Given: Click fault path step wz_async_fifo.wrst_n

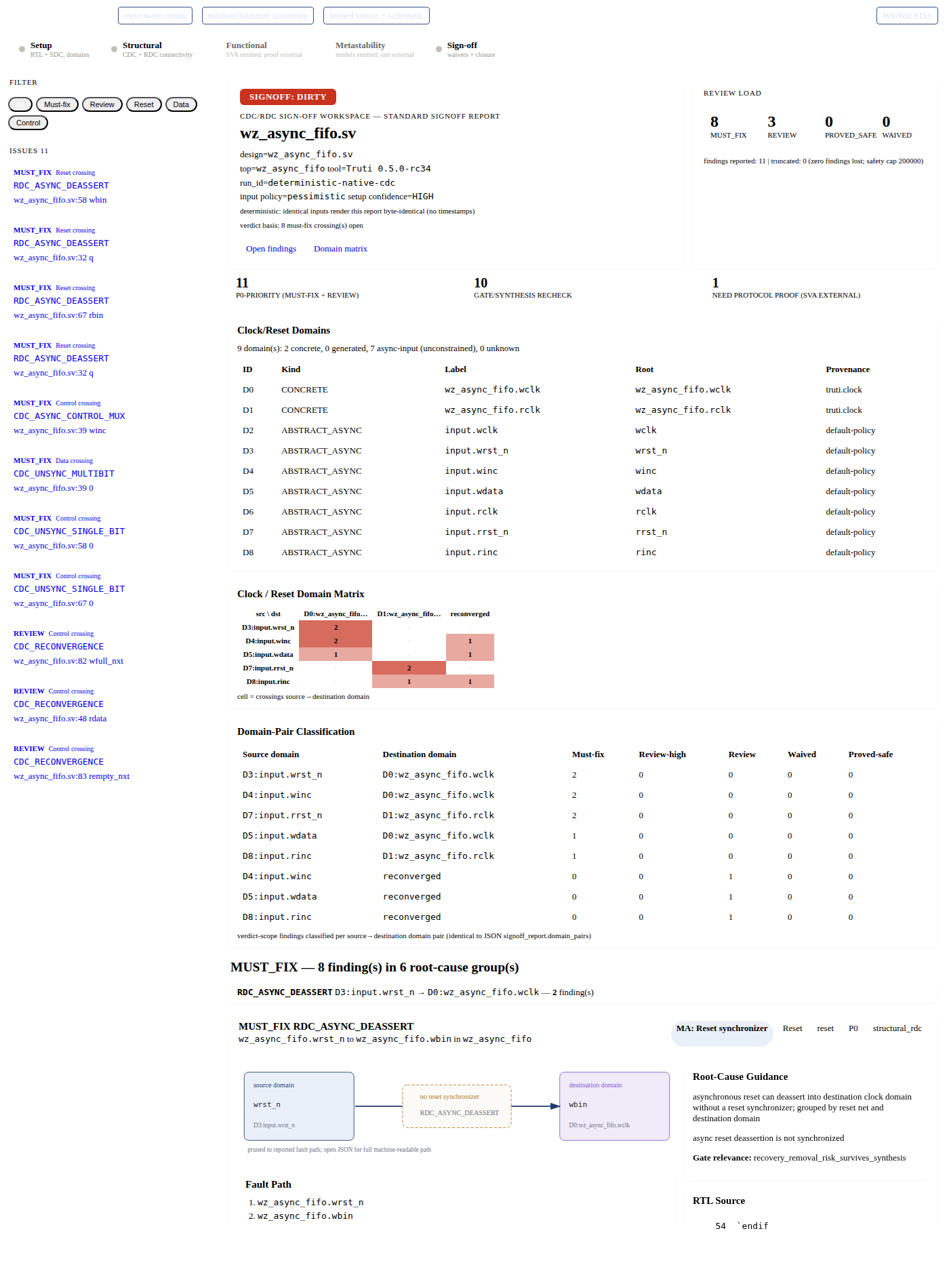Looking at the screenshot, I should tap(310, 1203).
